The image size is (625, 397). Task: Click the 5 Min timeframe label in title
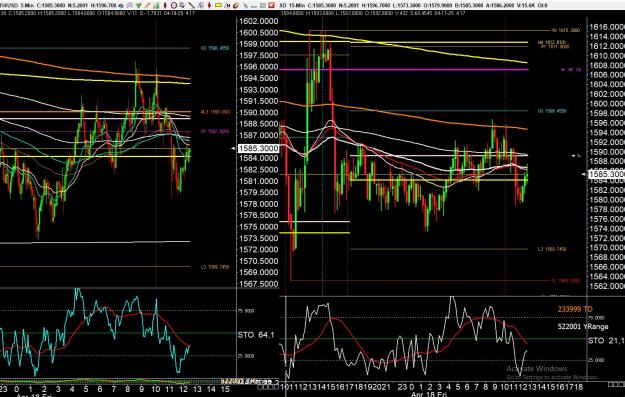coord(27,5)
